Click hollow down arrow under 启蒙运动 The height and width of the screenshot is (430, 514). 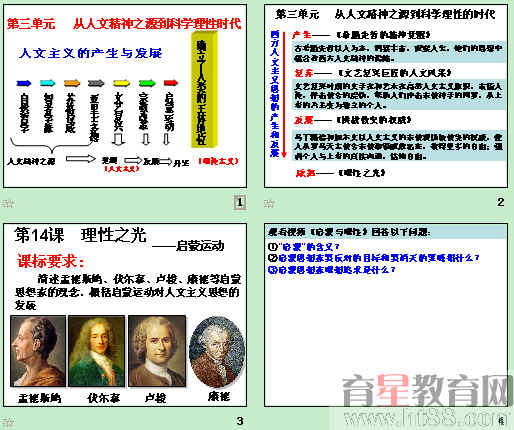166,139
